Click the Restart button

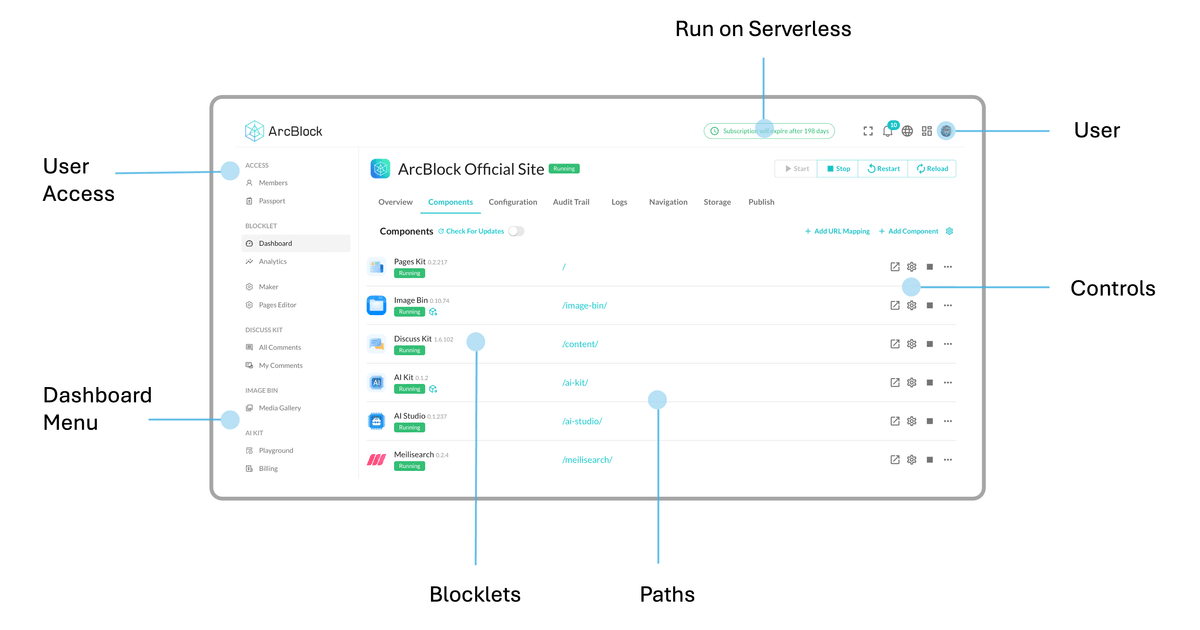point(883,169)
